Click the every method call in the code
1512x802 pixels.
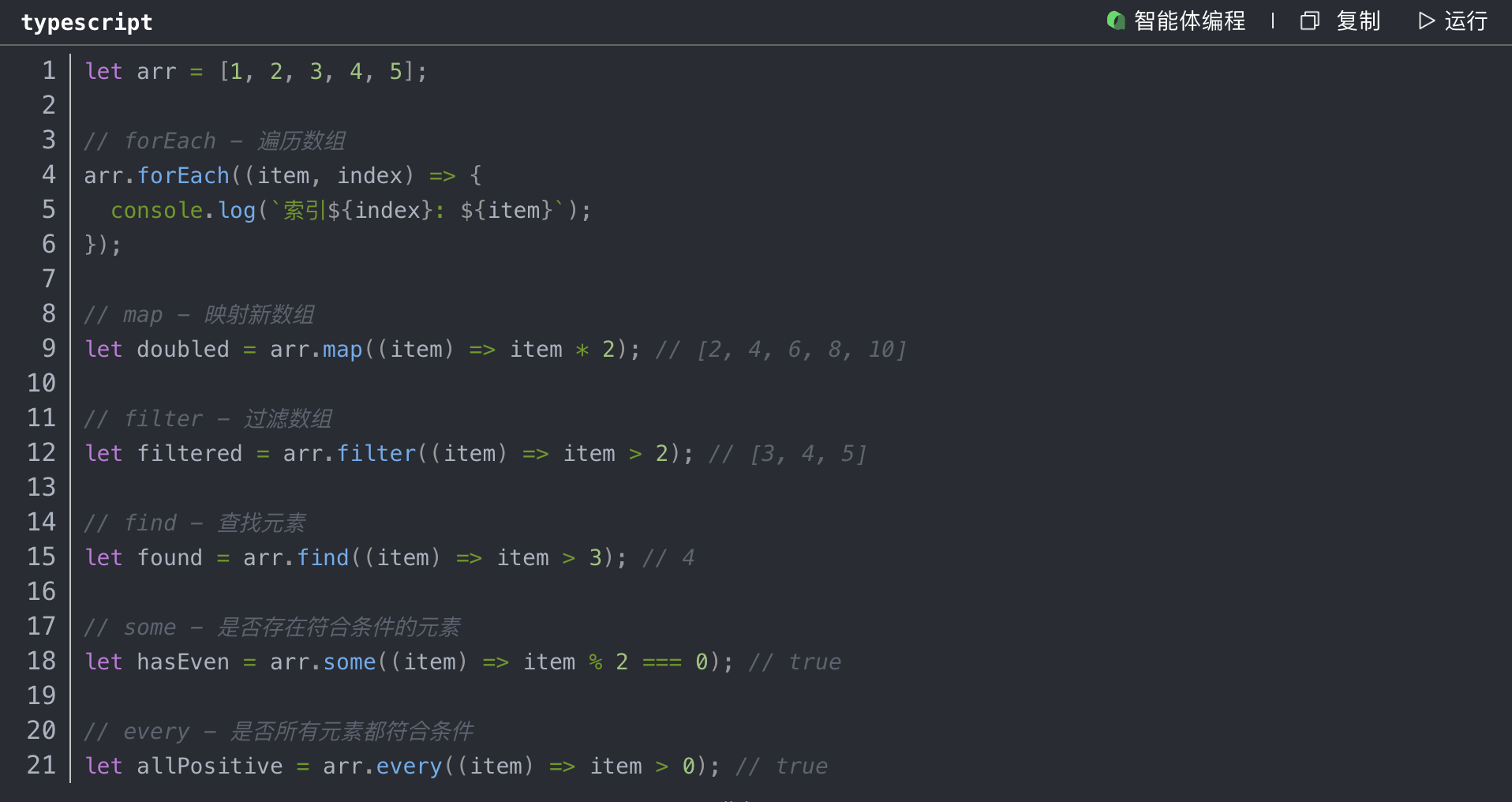click(409, 766)
